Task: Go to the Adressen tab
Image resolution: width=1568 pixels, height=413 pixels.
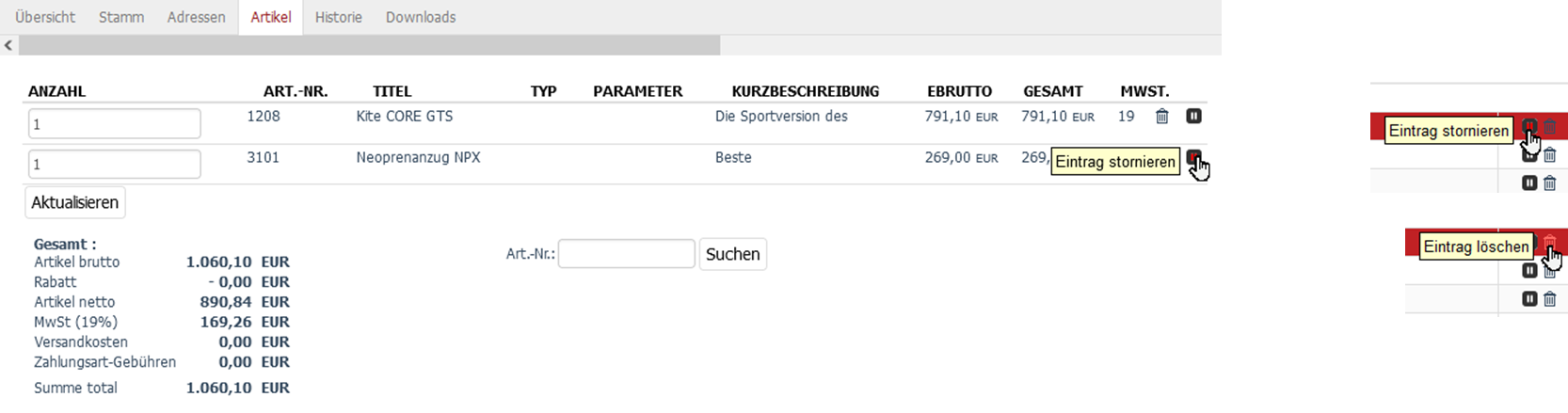Action: (x=196, y=17)
